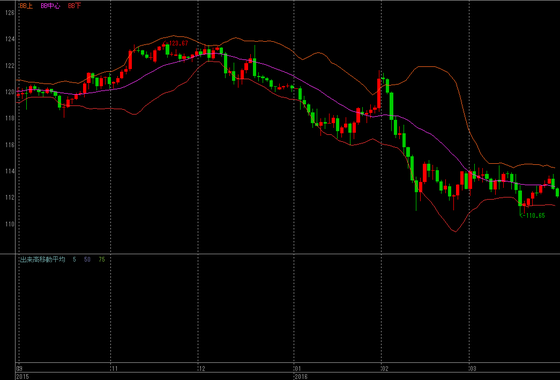The image size is (560, 380).
Task: Click the 126 price axis label
Action: [x=10, y=13]
